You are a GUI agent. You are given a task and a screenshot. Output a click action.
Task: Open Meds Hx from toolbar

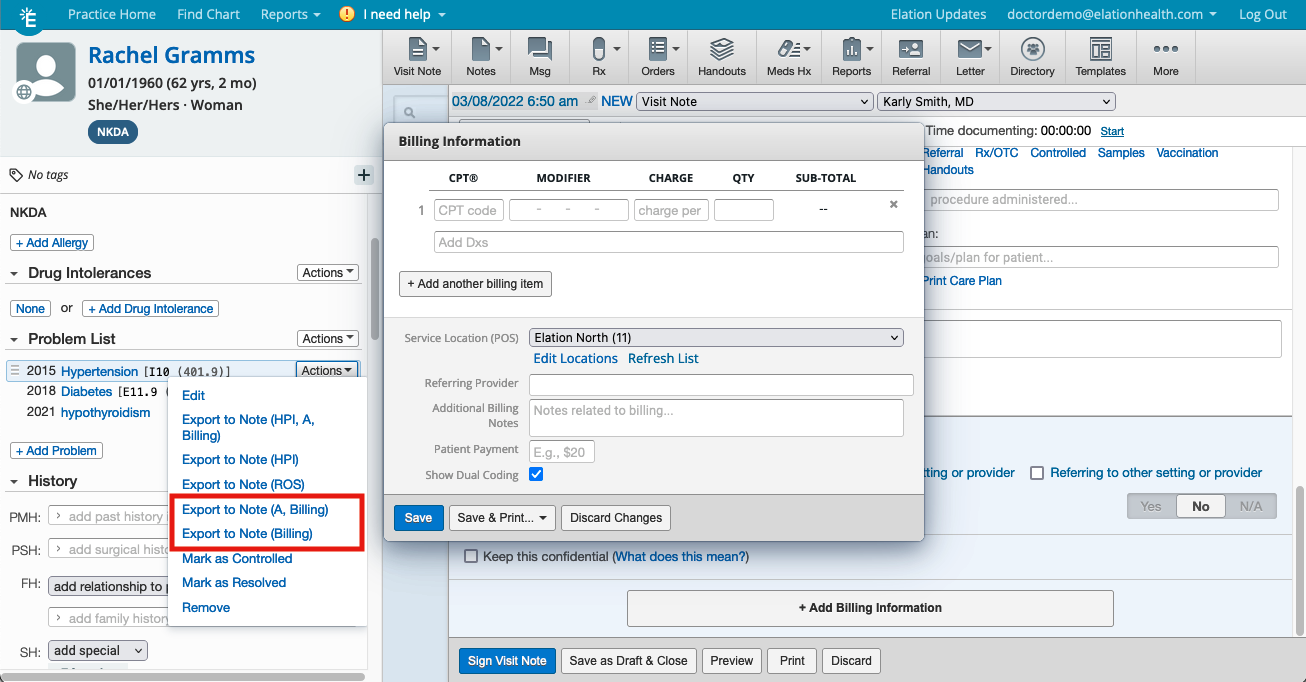[788, 57]
